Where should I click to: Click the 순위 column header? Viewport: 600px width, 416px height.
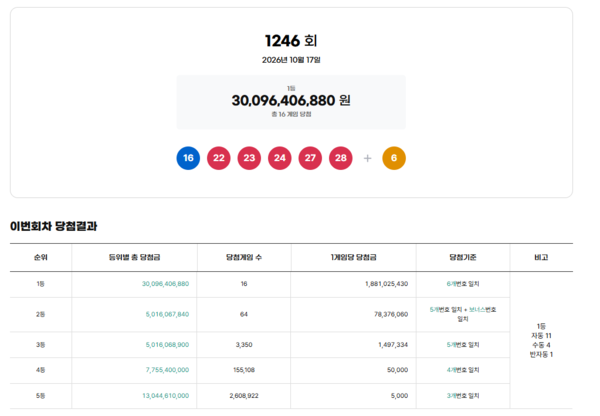click(x=41, y=257)
